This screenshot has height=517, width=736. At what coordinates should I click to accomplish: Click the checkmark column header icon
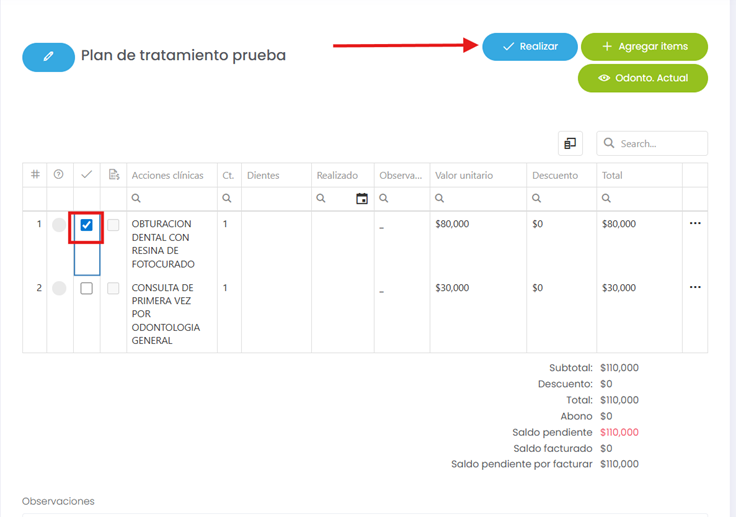click(86, 175)
